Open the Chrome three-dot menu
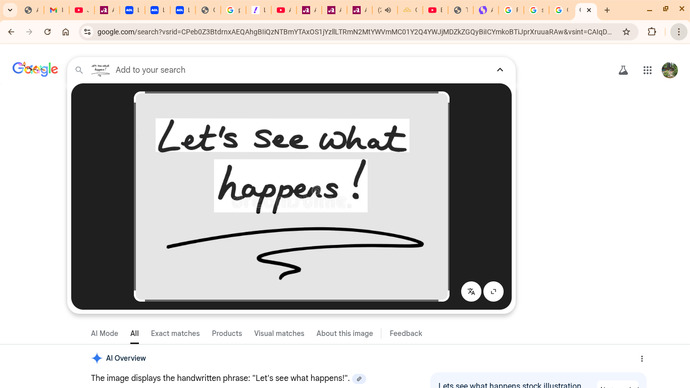690x388 pixels. coord(679,32)
